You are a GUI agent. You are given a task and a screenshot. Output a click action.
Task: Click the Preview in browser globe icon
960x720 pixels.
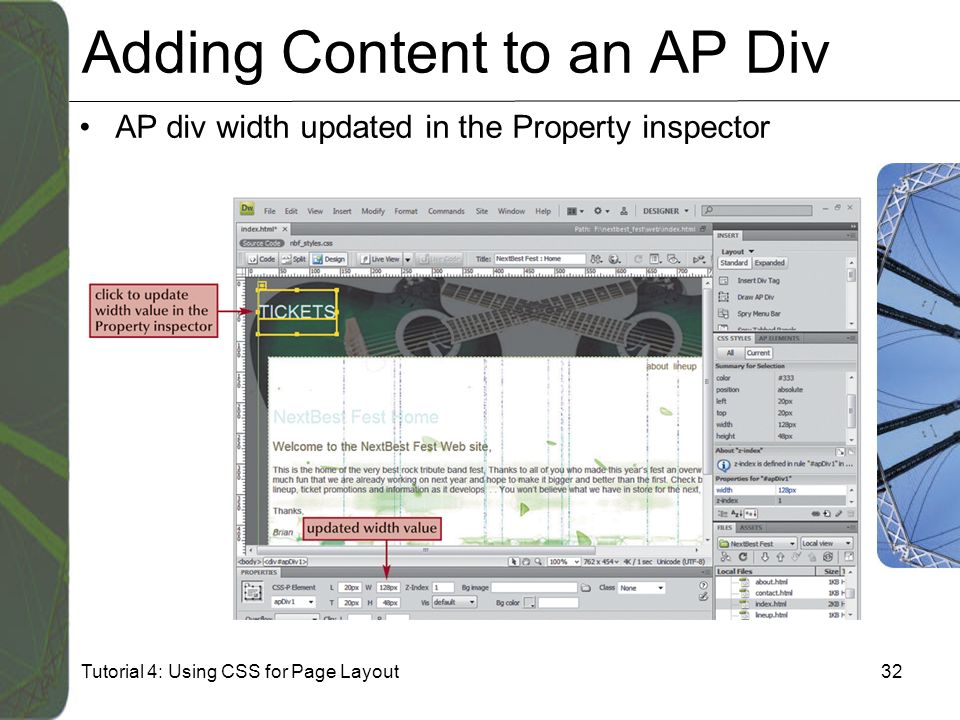(x=615, y=259)
